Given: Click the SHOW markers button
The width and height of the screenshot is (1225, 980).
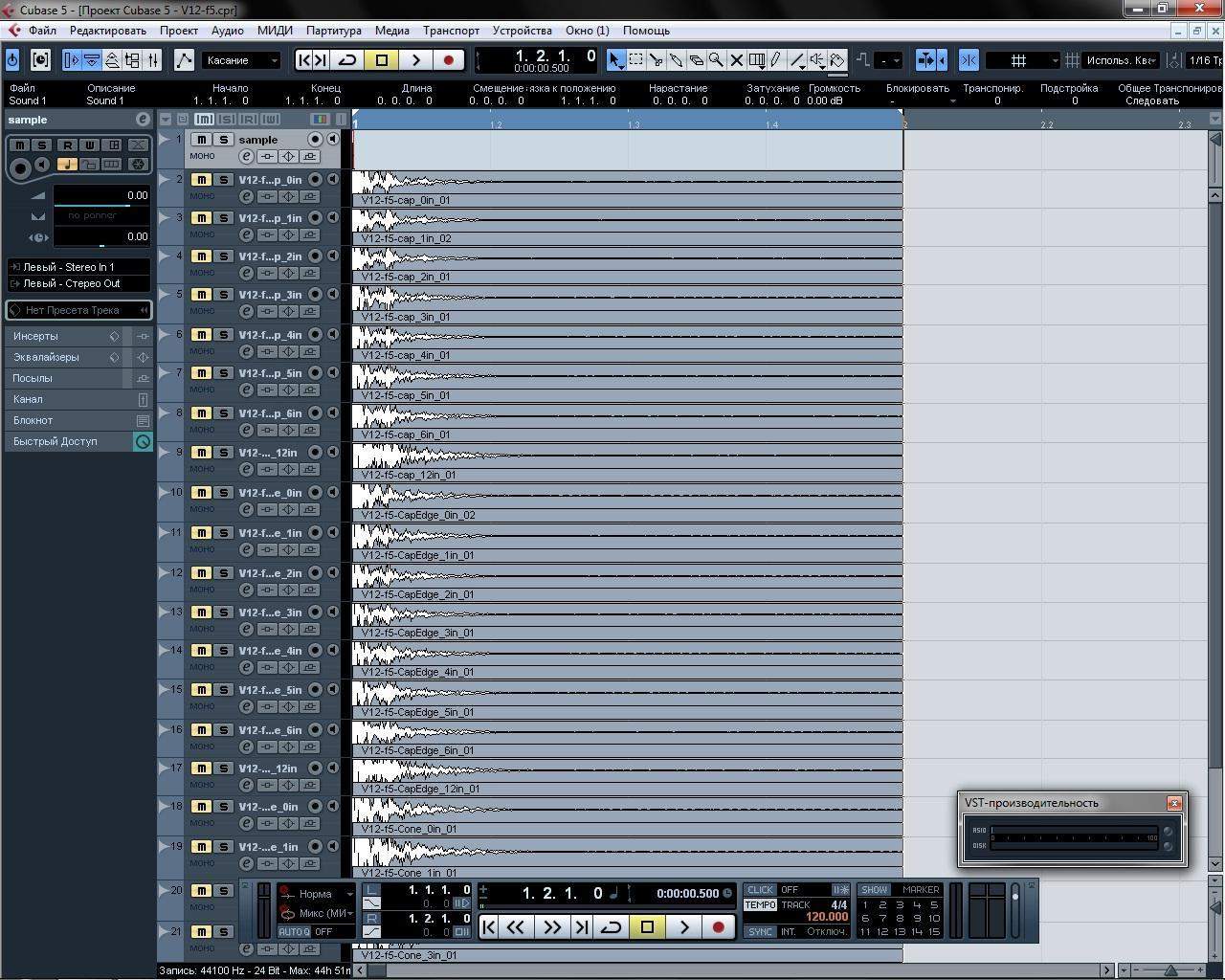Looking at the screenshot, I should (x=874, y=890).
